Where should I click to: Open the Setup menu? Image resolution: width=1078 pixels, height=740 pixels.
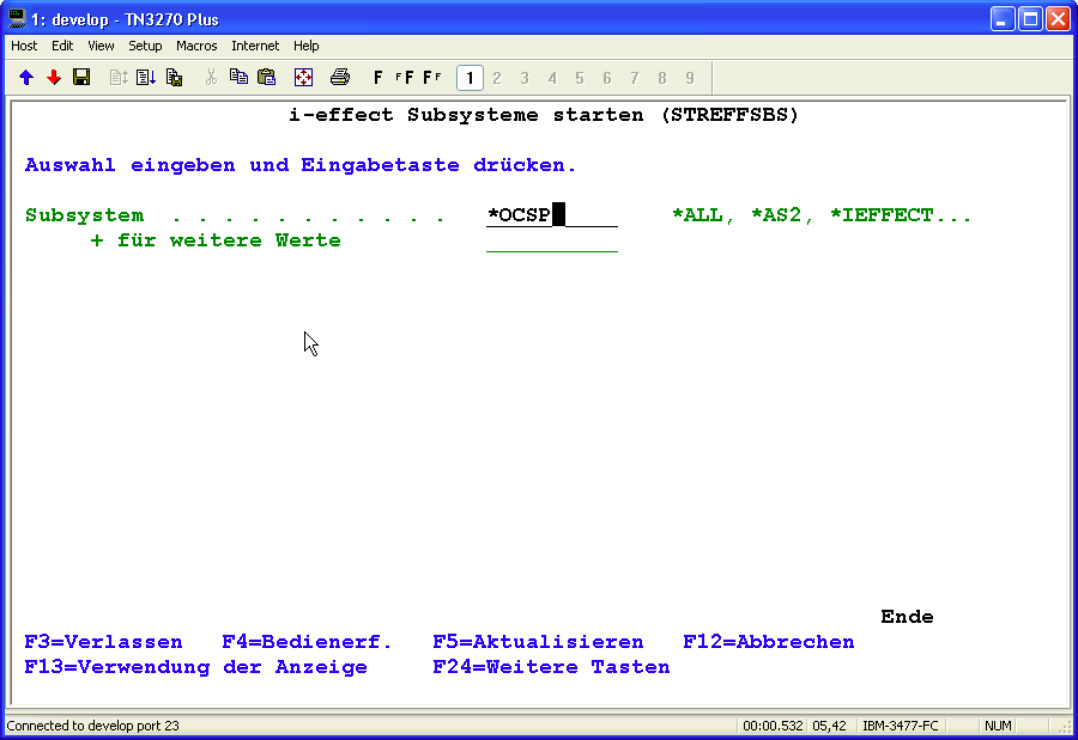145,46
